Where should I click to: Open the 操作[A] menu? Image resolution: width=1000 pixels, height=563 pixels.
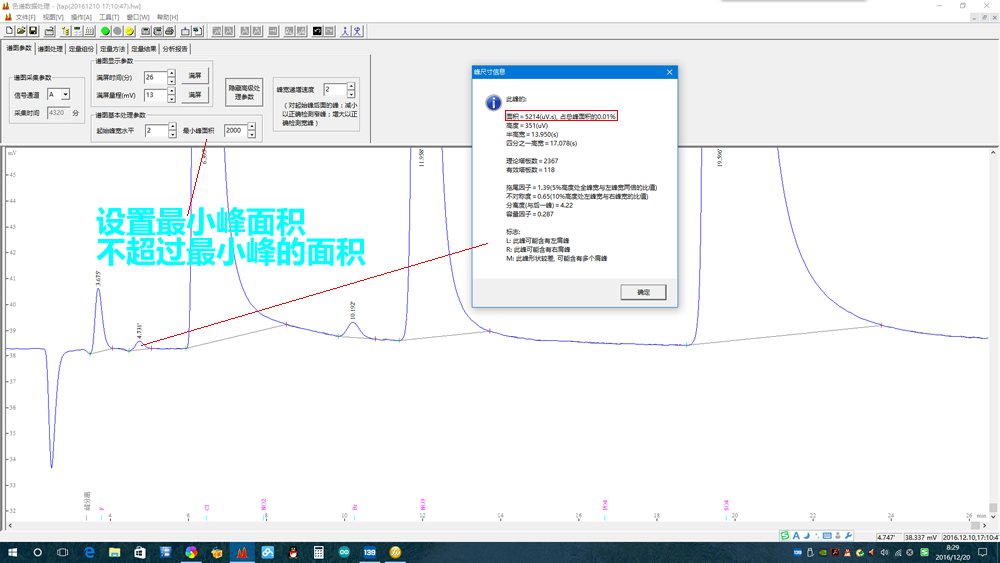pyautogui.click(x=81, y=17)
